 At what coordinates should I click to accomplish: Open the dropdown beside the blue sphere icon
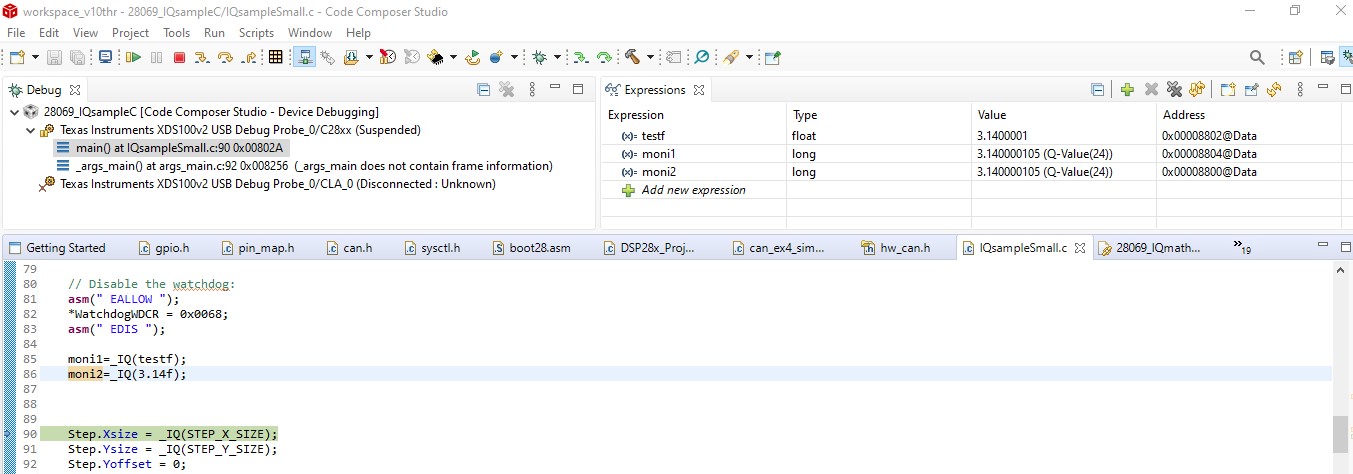[x=514, y=58]
